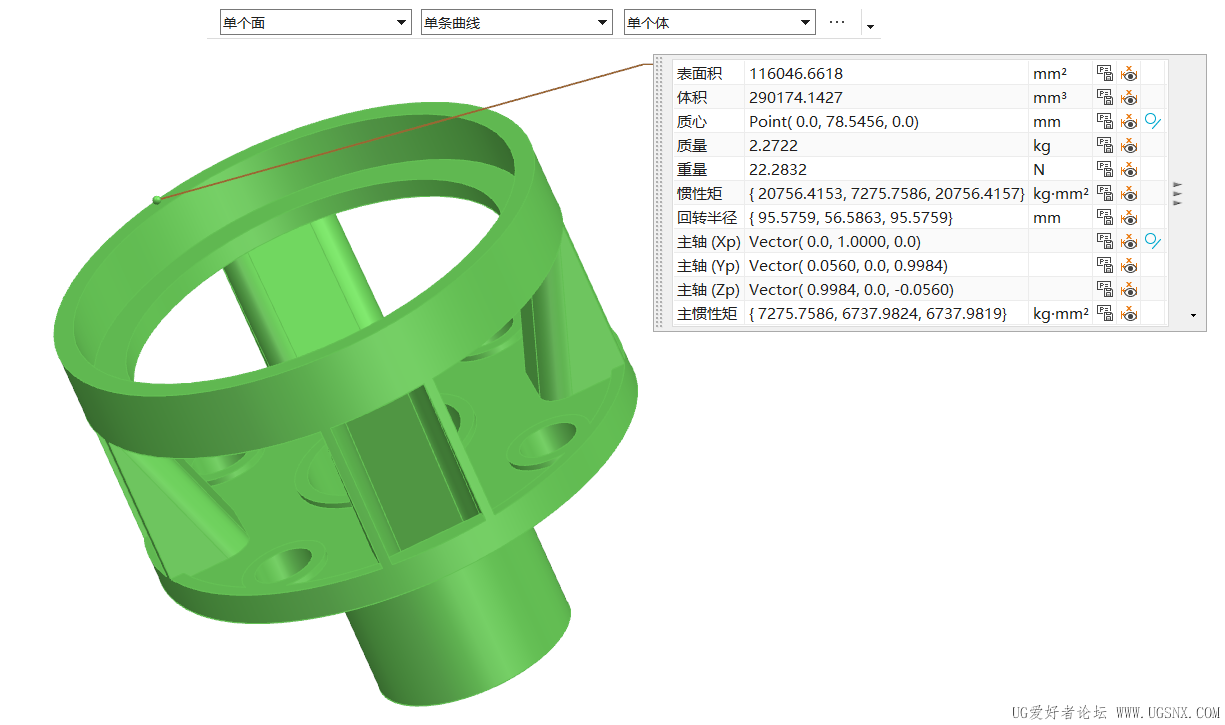Viewport: 1225px width, 725px height.
Task: Open the 单个面 selection filter dropdown
Action: [x=402, y=21]
